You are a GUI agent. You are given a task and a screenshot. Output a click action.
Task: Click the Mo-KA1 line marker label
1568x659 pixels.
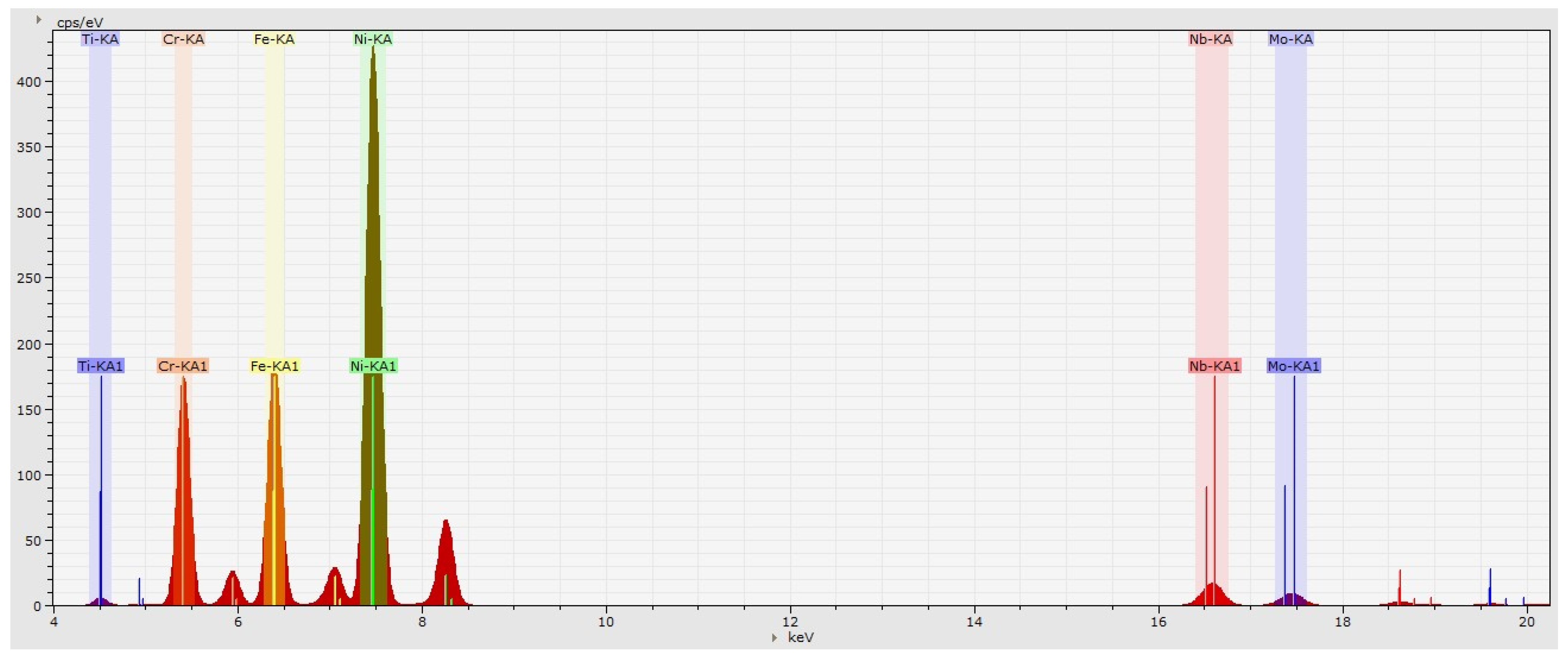click(x=1293, y=366)
